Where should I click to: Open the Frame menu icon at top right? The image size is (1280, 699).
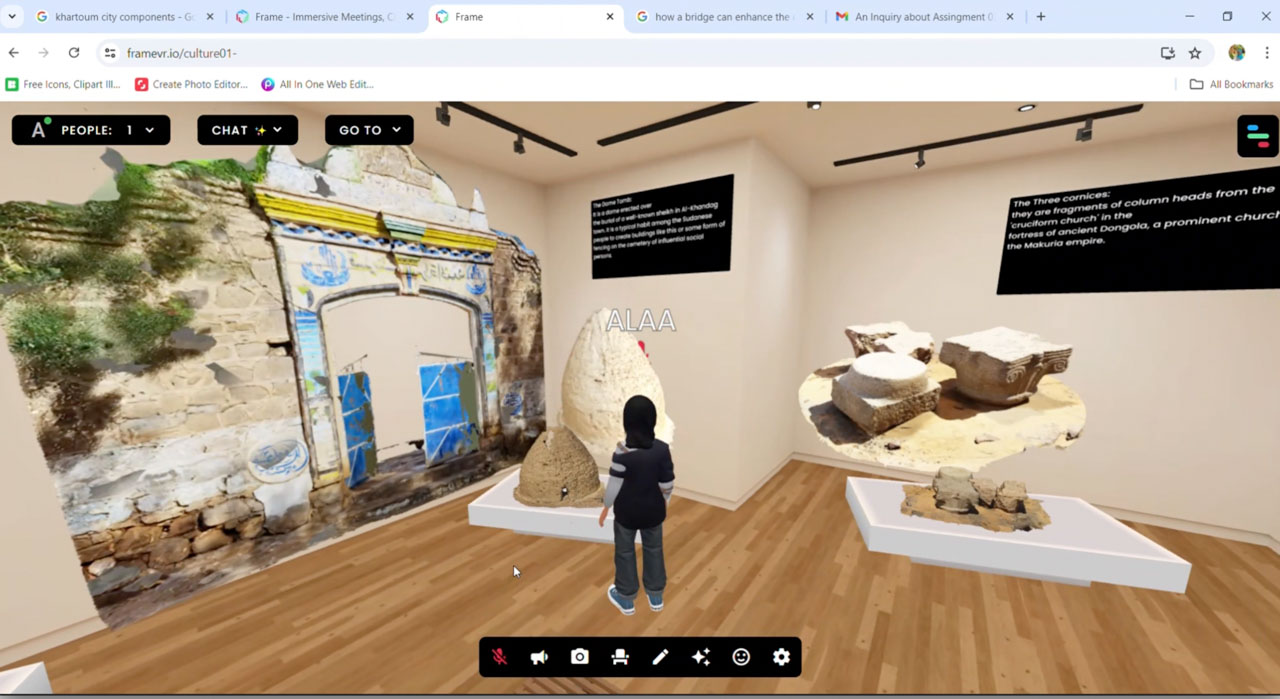(x=1258, y=136)
